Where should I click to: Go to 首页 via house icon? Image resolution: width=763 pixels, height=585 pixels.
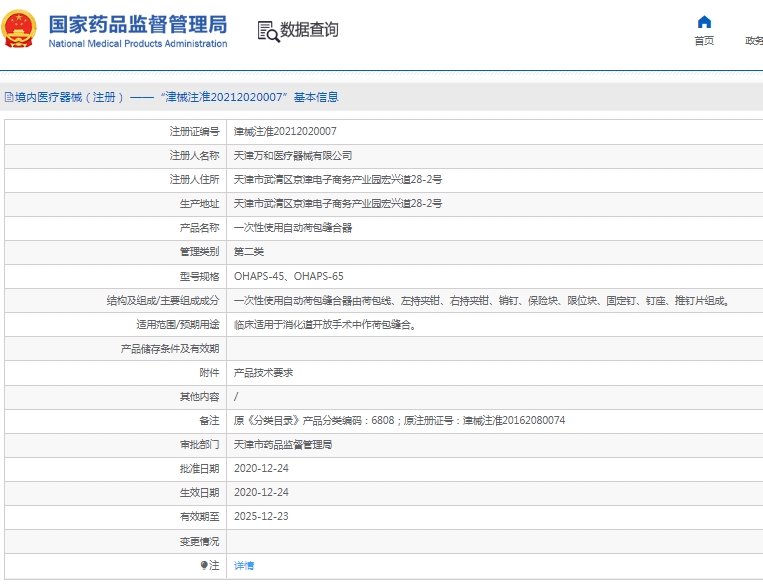click(x=704, y=22)
